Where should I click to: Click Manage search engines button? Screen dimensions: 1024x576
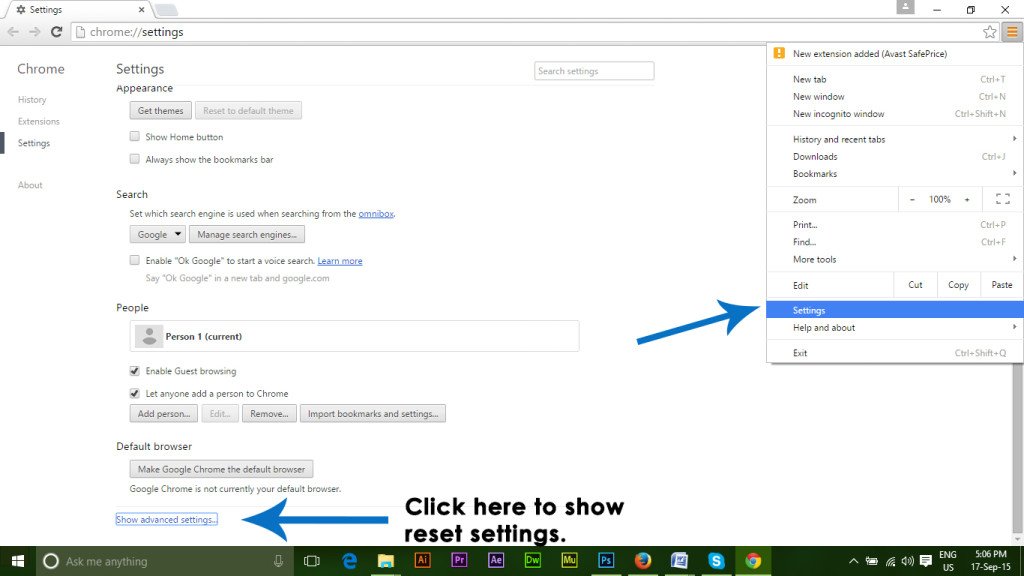[x=247, y=234]
